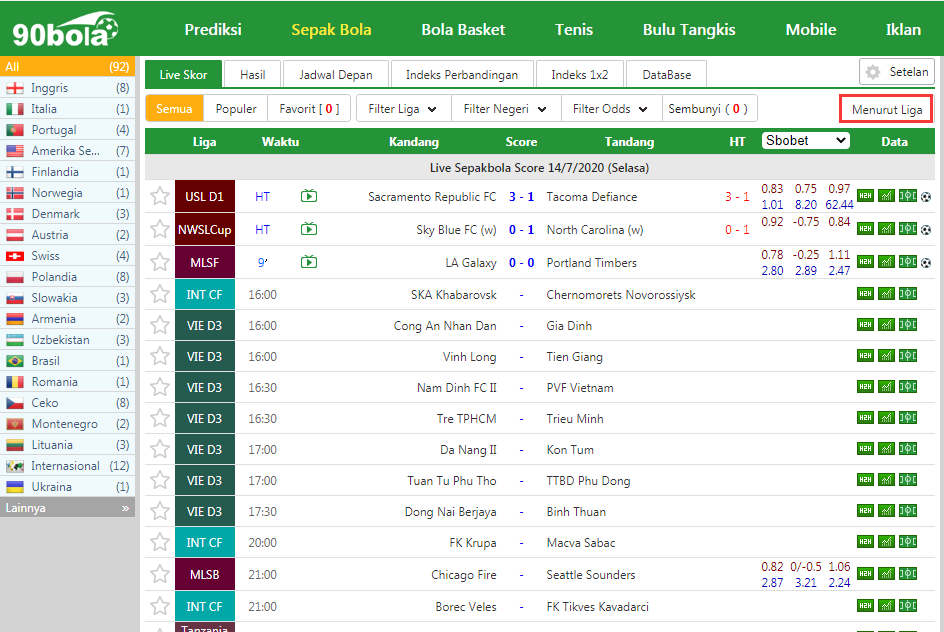Open odds comparison icon for Tuan Tu Phu Tho

907,480
